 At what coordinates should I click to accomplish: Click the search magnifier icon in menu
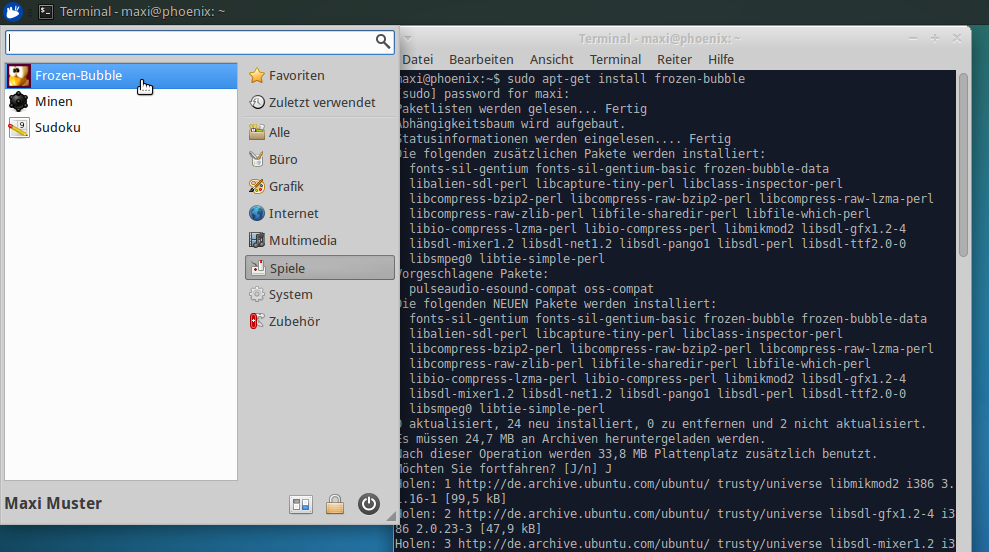pos(382,42)
